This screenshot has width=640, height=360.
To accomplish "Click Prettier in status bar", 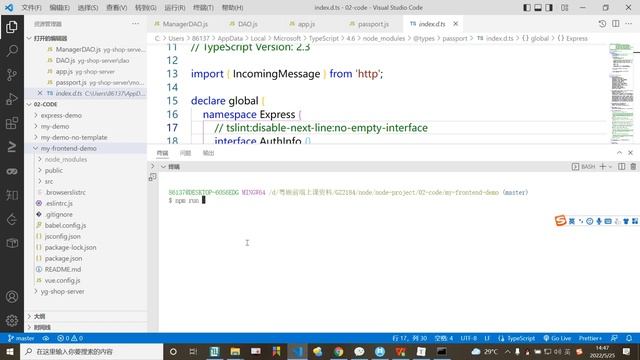I will (590, 338).
